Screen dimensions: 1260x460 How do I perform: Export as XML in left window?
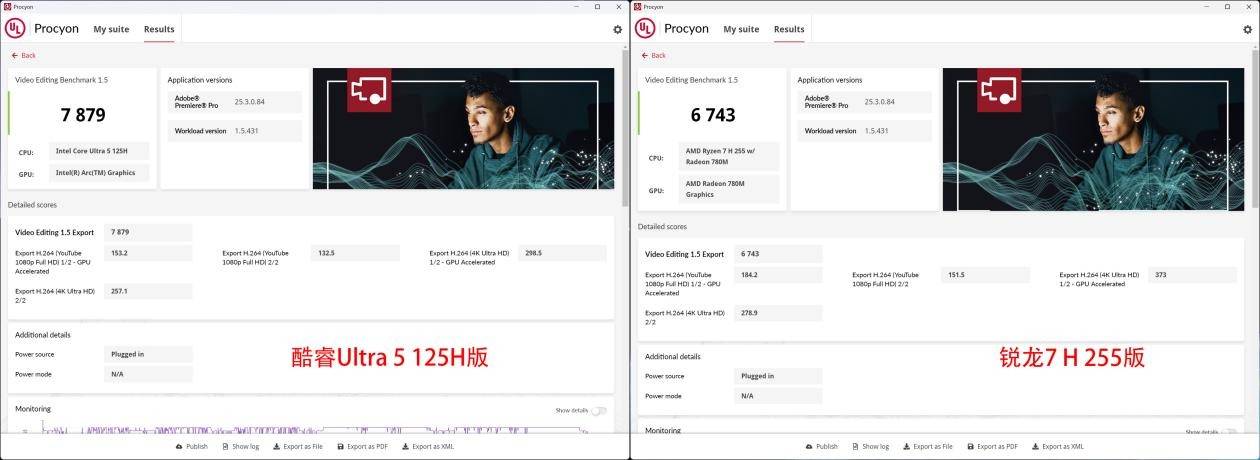coord(428,446)
